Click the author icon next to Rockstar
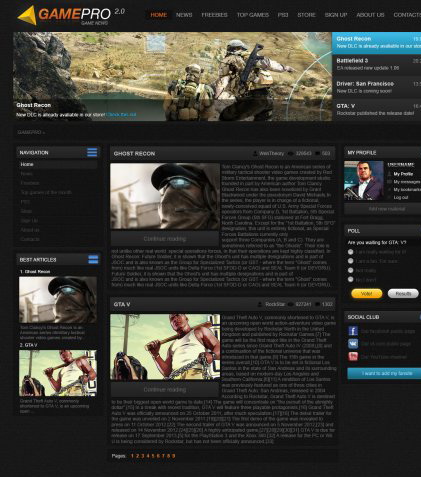 click(260, 304)
